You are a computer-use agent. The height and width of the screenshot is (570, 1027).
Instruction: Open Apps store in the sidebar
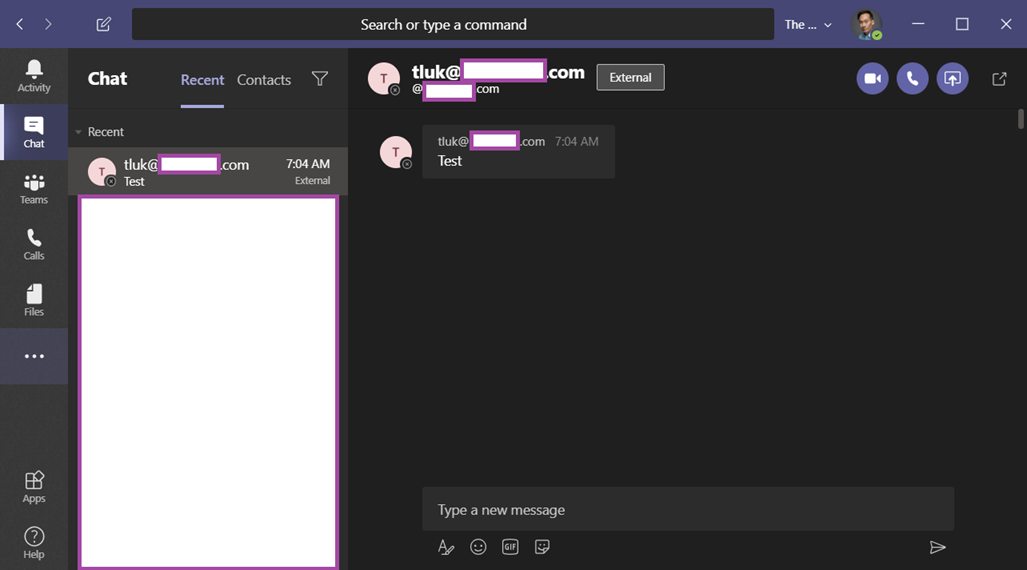click(x=34, y=487)
